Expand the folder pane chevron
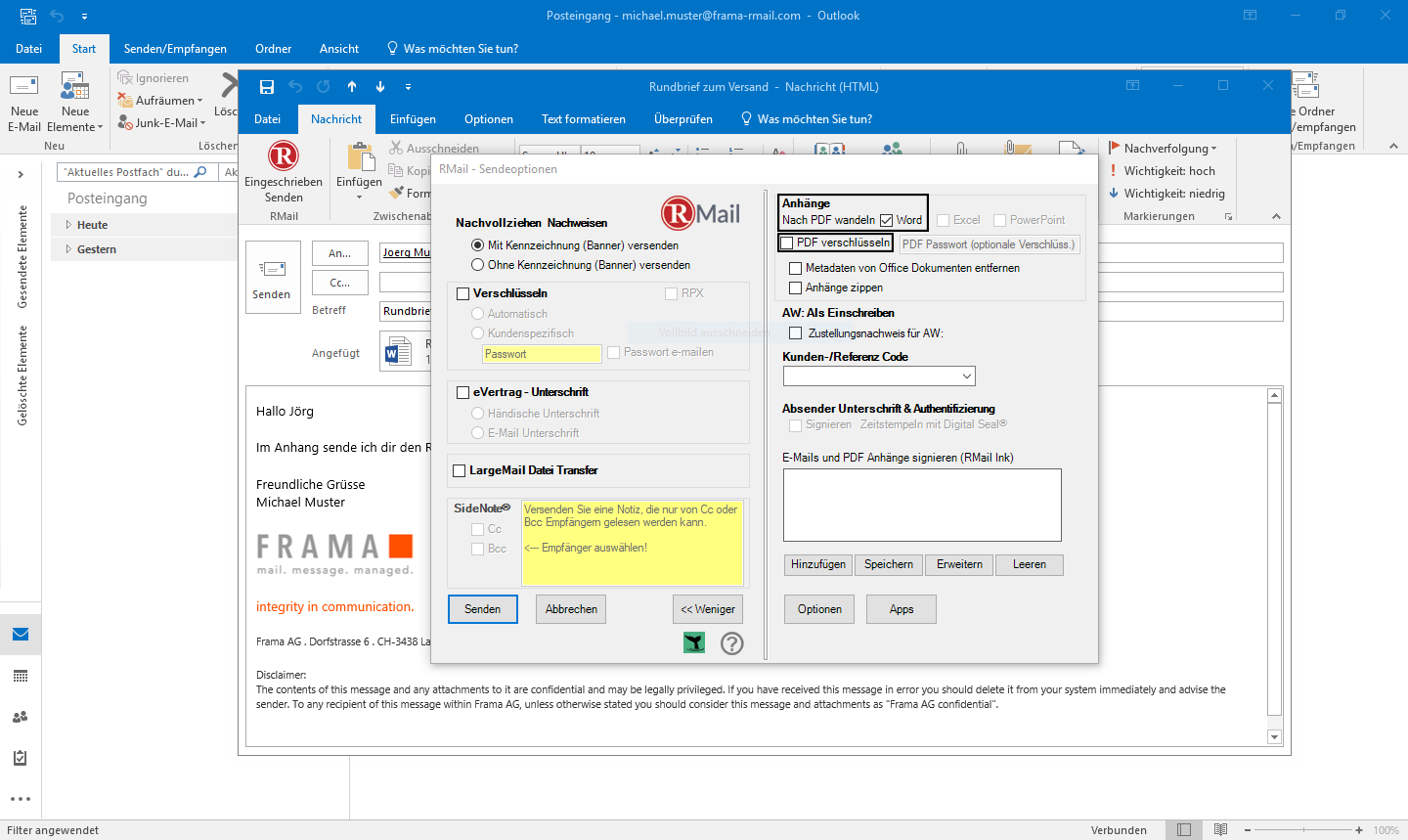1408x840 pixels. tap(21, 174)
